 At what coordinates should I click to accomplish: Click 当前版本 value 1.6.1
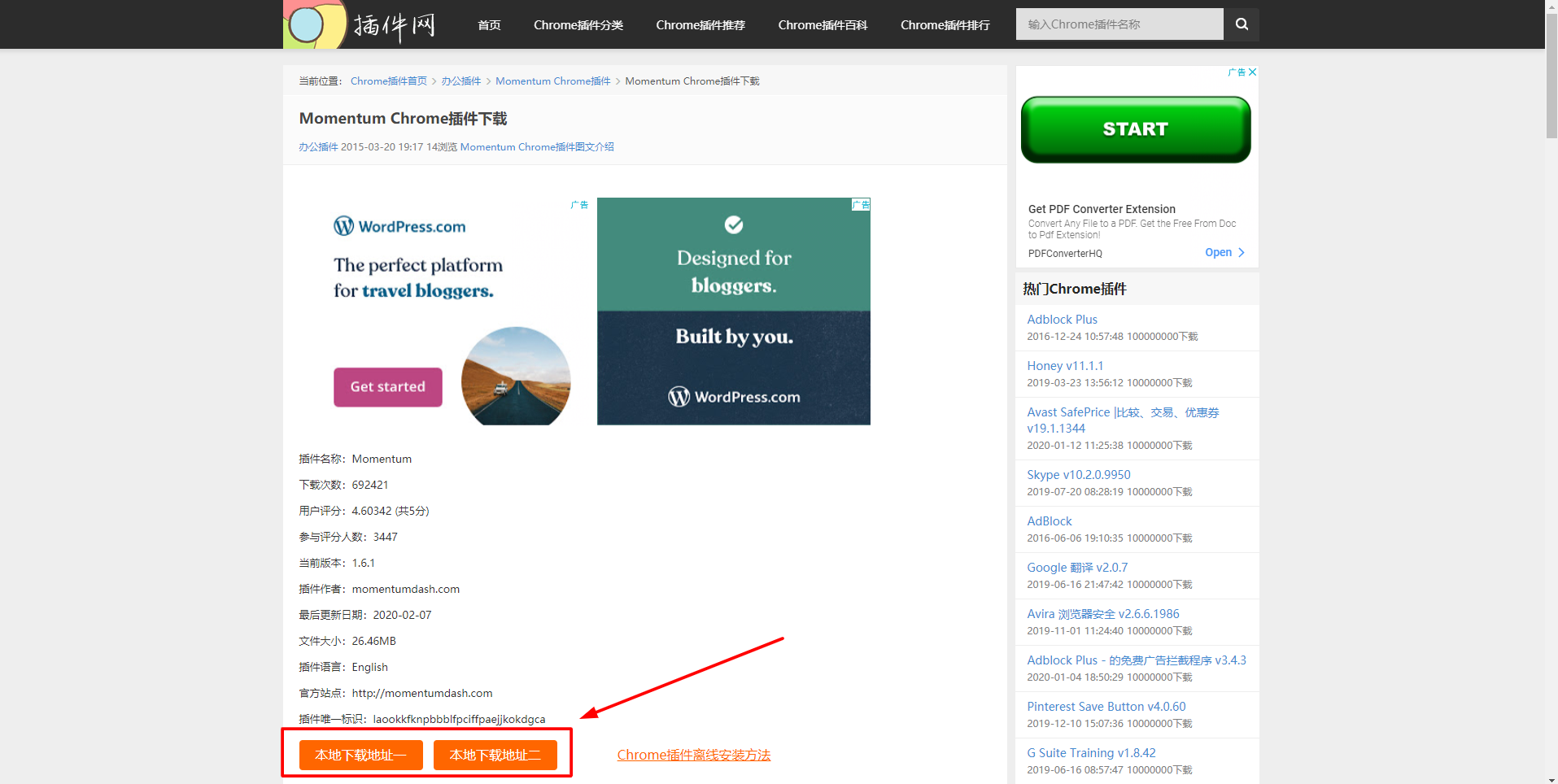pos(364,563)
